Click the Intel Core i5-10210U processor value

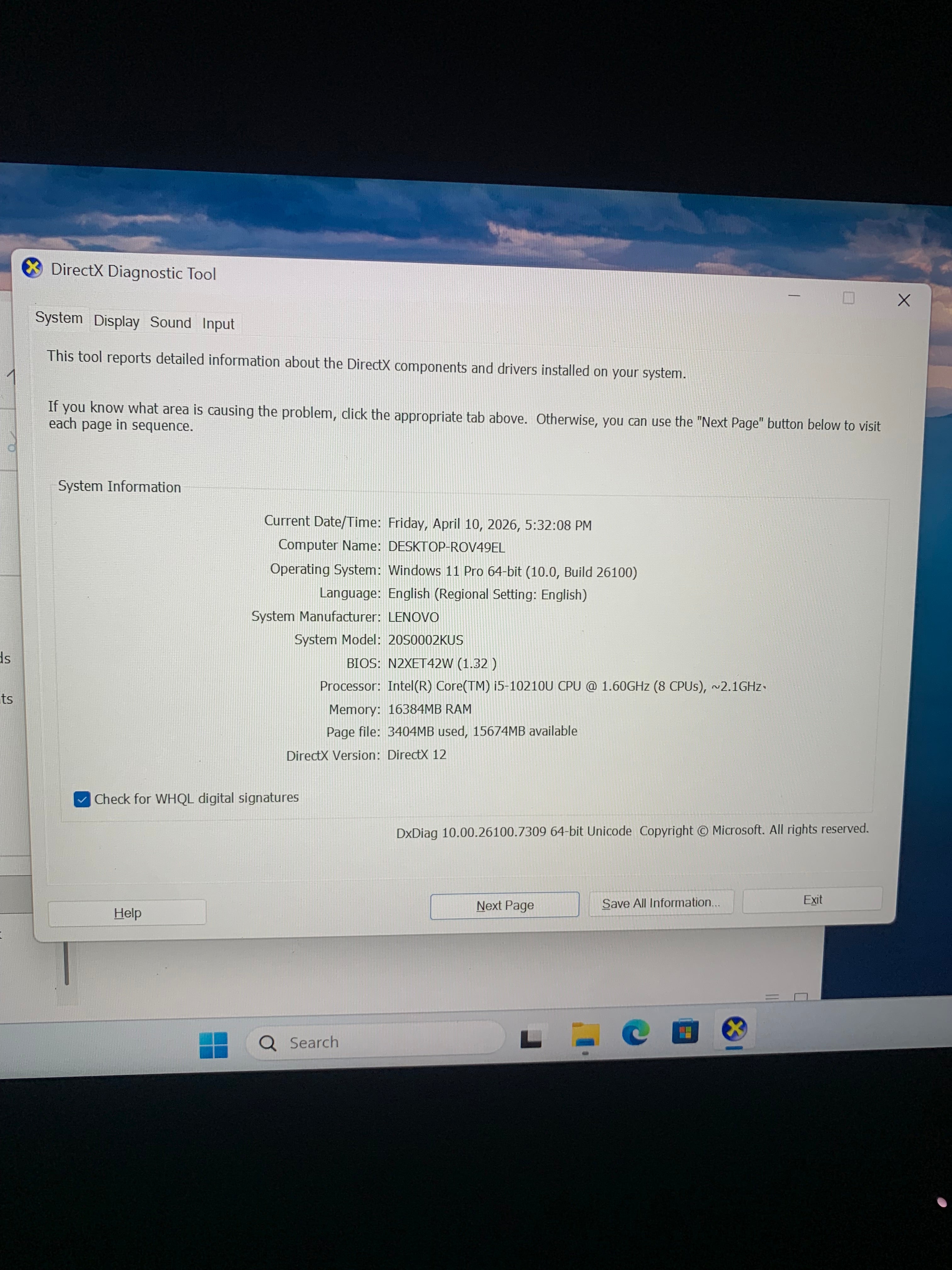pyautogui.click(x=577, y=686)
